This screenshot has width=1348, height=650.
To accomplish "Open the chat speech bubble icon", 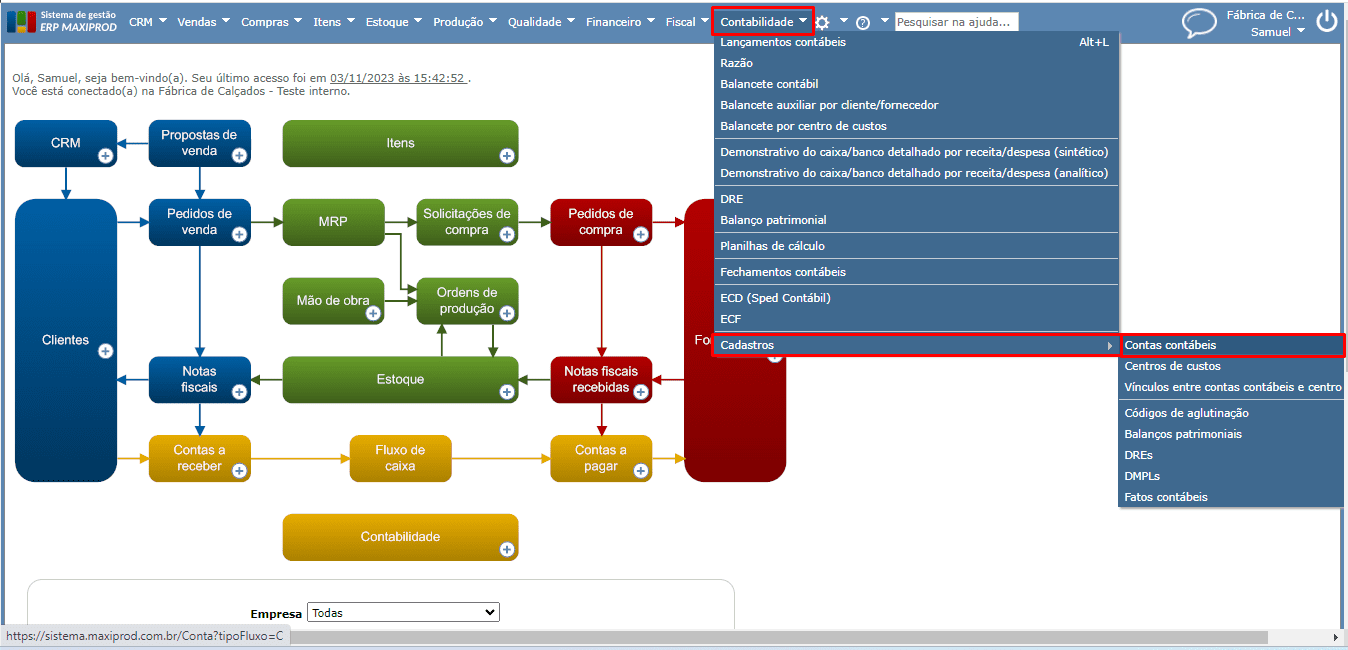I will [x=1199, y=23].
